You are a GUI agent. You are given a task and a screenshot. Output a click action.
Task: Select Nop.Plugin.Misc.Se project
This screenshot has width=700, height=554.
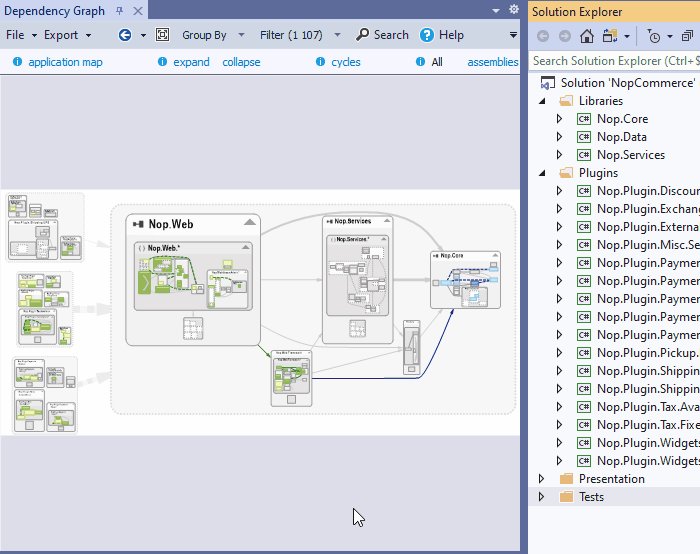tap(648, 245)
